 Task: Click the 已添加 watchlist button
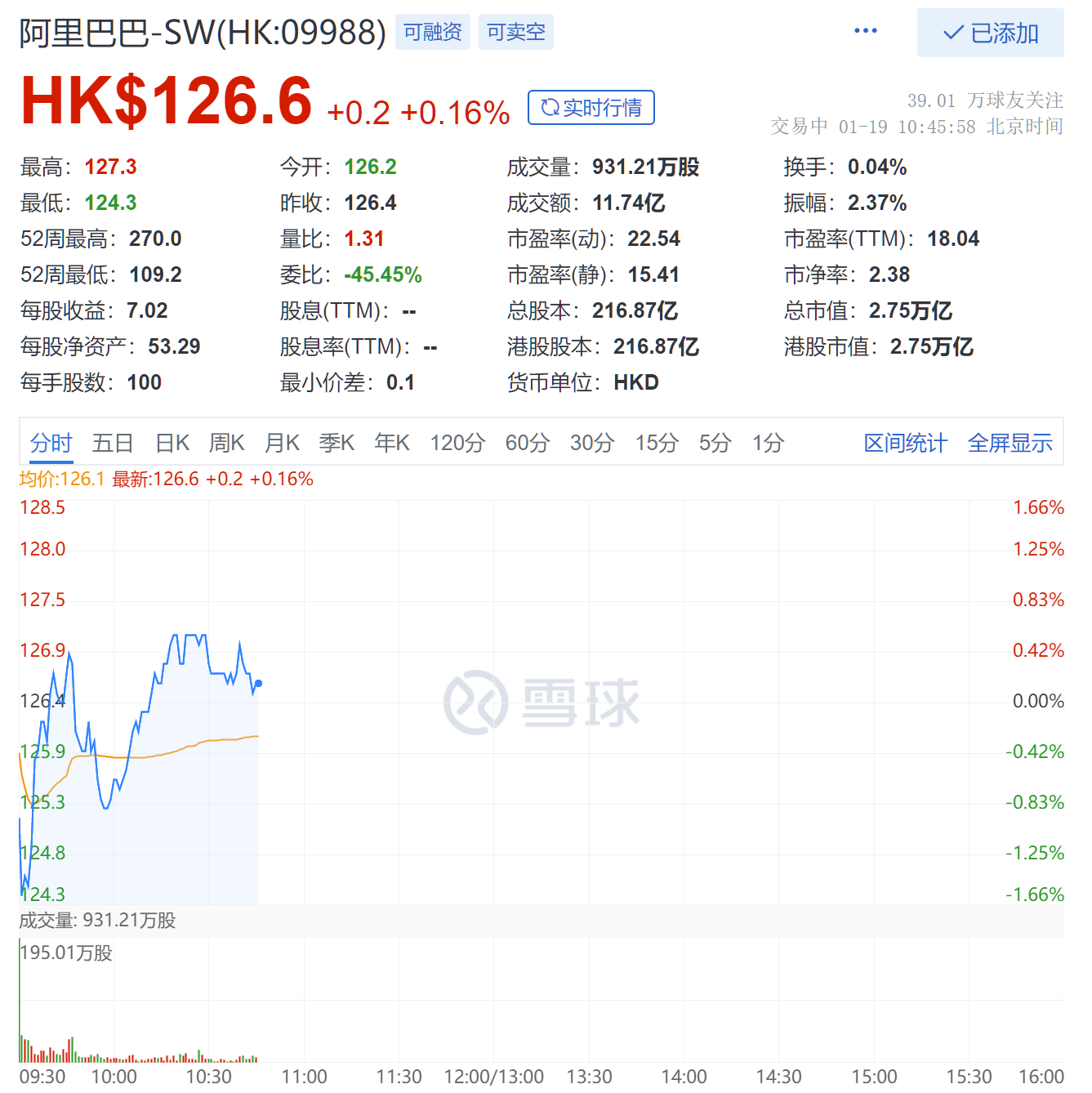click(x=990, y=33)
